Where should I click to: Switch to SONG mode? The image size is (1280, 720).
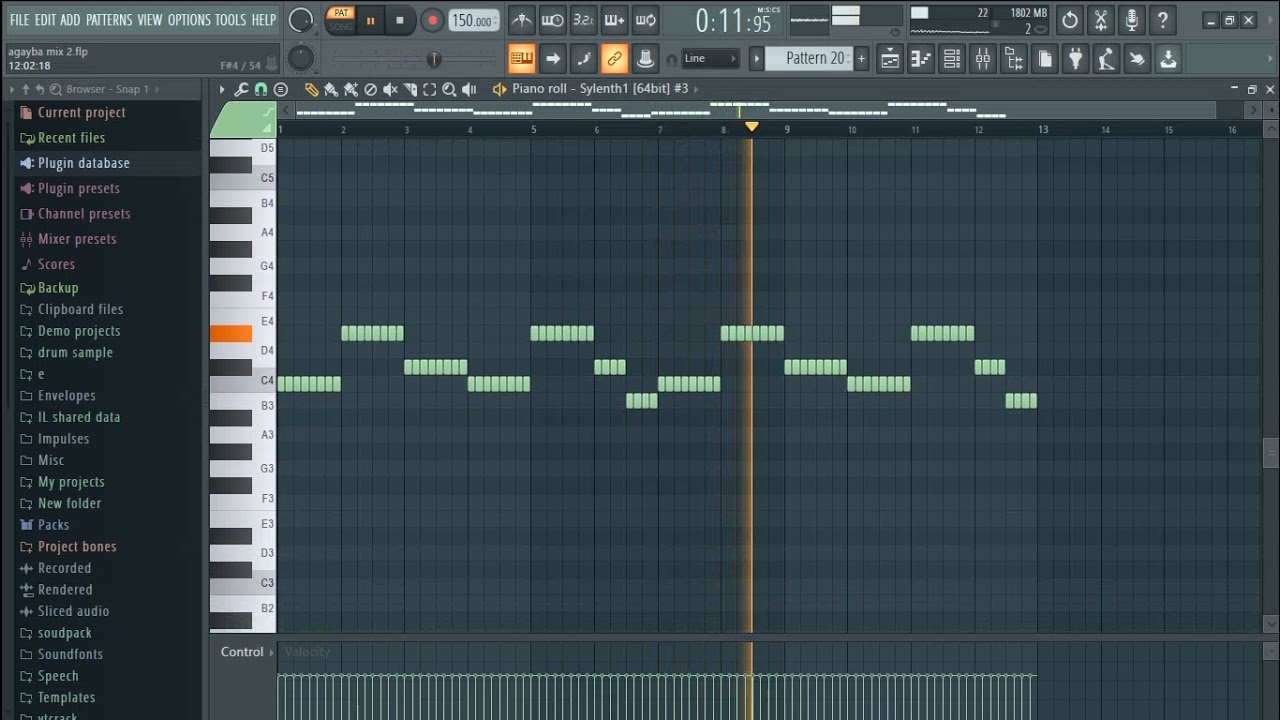click(341, 27)
